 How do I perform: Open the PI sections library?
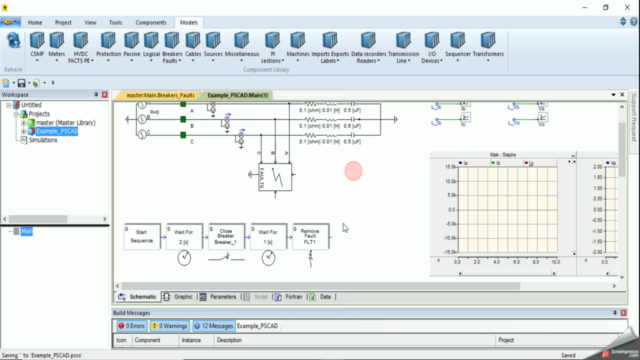[x=272, y=47]
